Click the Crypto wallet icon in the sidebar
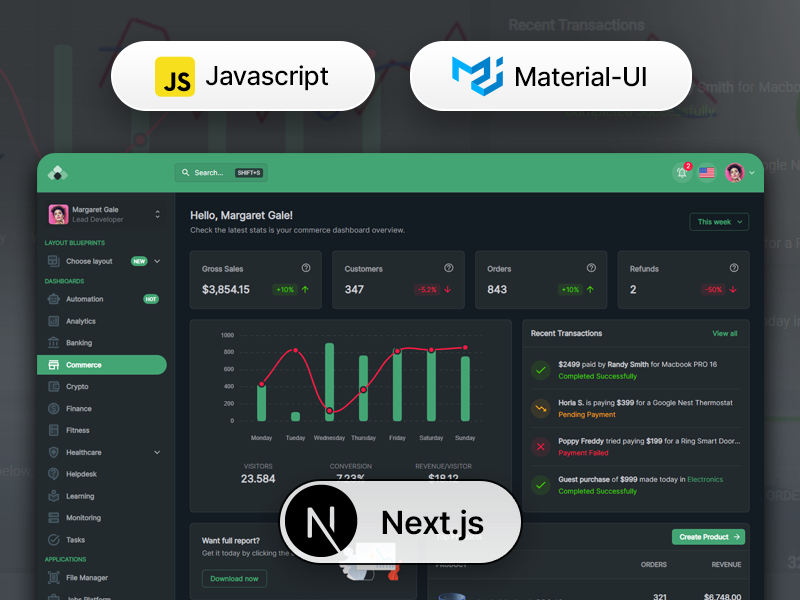The width and height of the screenshot is (800, 600). click(54, 386)
